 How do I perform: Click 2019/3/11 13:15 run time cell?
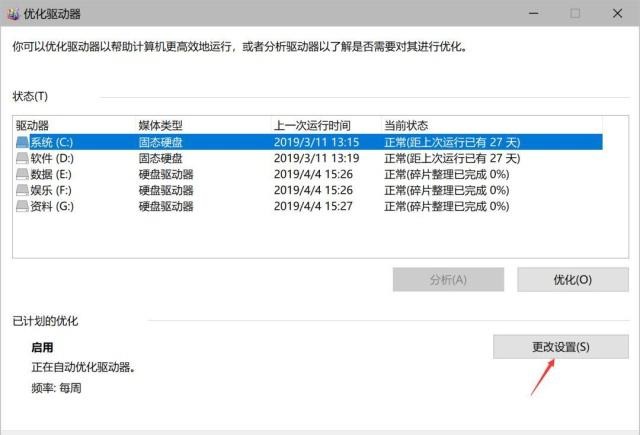click(x=316, y=142)
